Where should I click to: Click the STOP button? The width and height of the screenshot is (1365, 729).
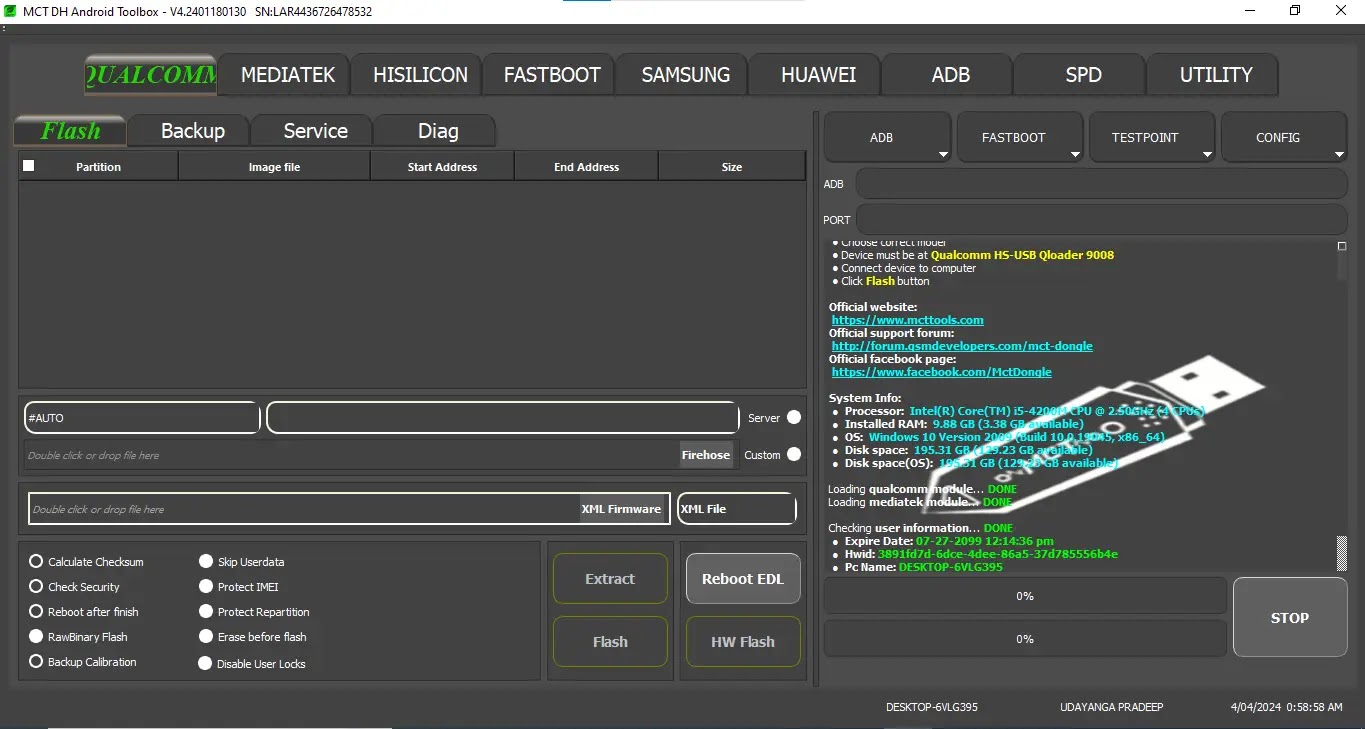coord(1290,618)
